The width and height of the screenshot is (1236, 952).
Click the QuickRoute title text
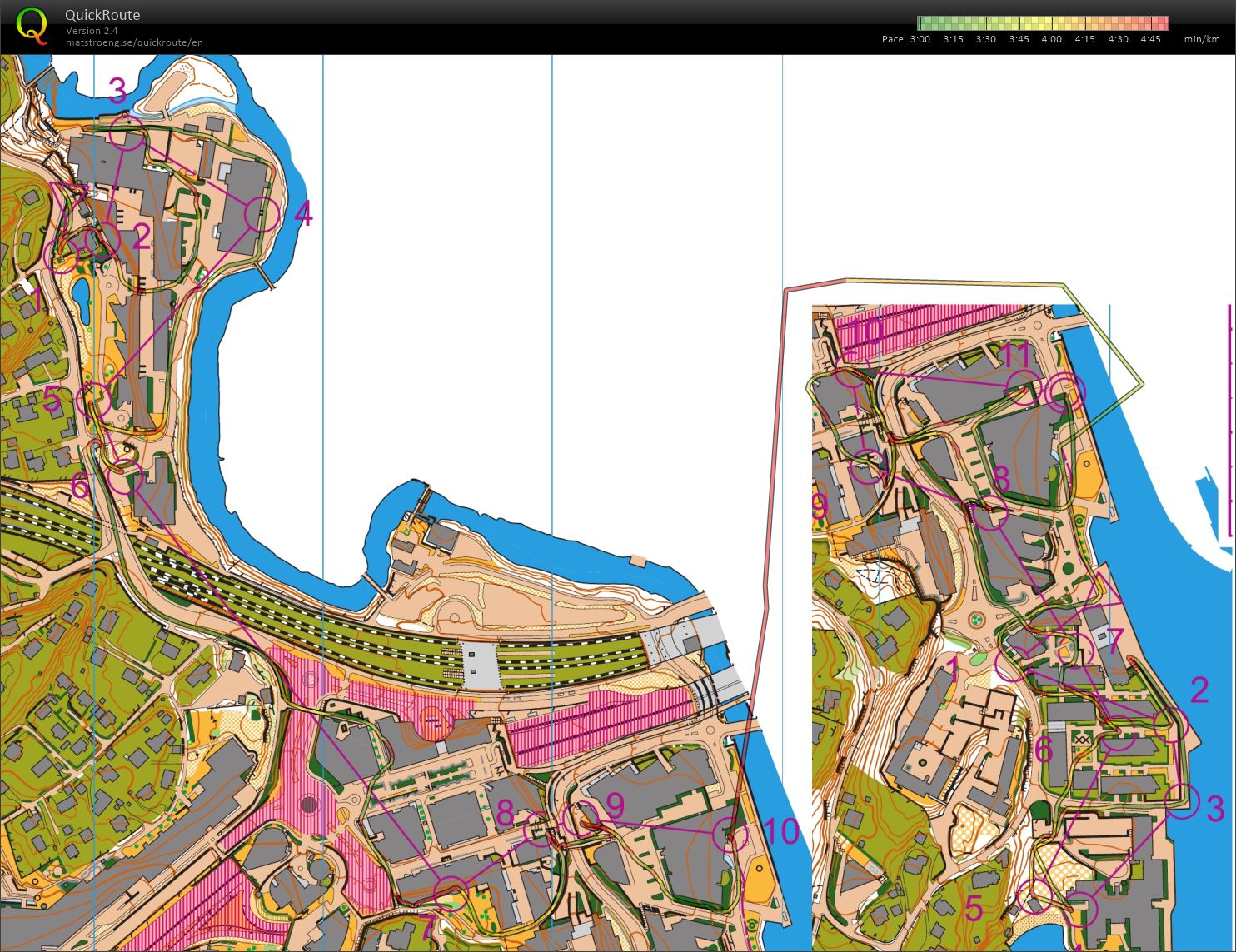[102, 15]
